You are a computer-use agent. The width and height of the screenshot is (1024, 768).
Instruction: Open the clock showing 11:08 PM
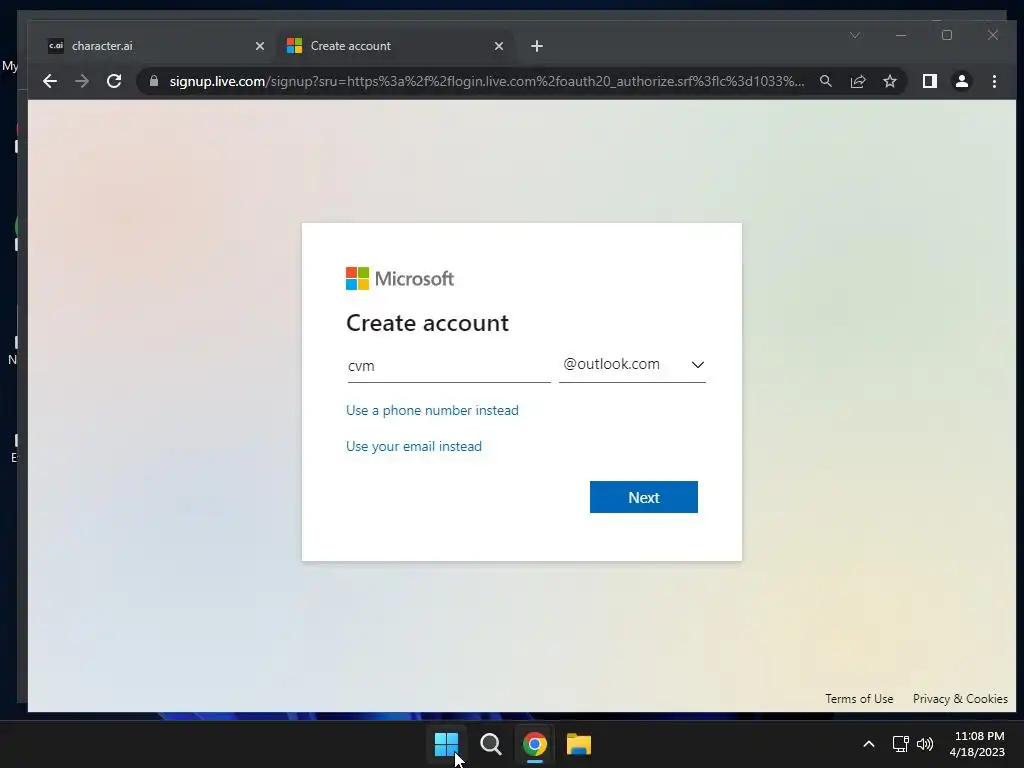click(x=978, y=744)
